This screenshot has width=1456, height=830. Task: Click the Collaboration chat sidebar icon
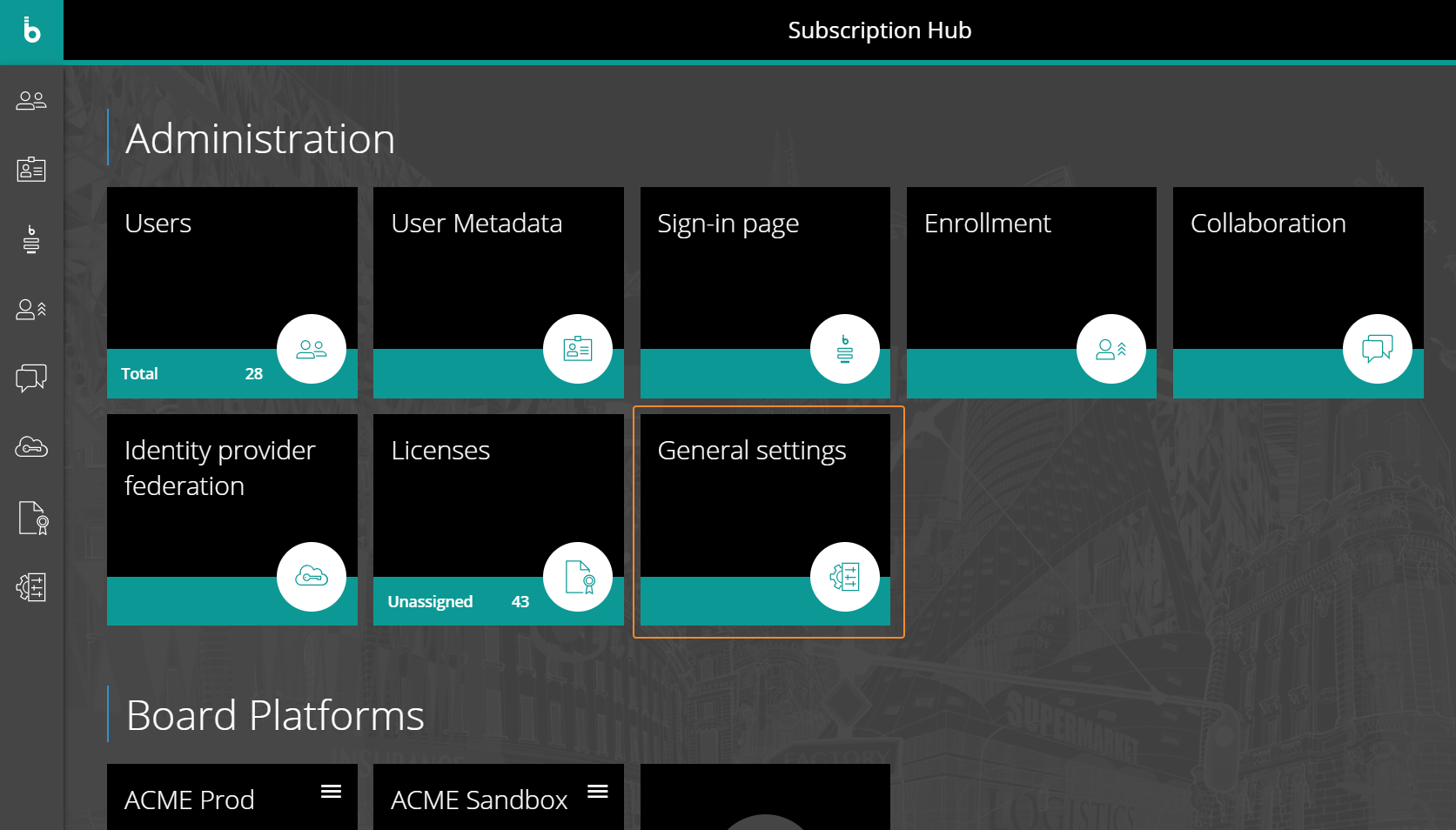point(31,378)
